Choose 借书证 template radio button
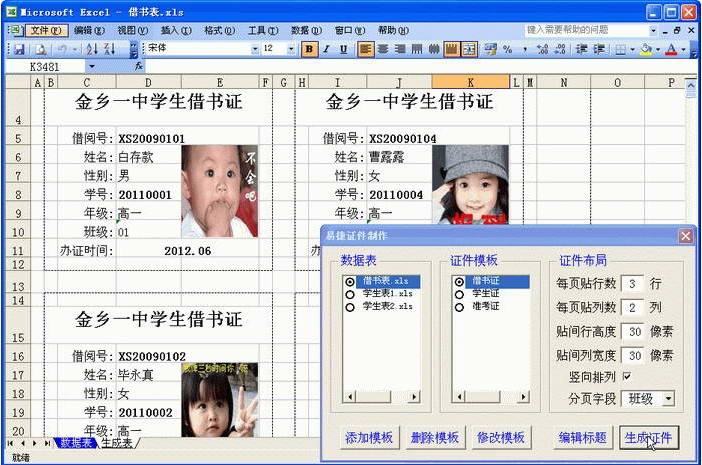The height and width of the screenshot is (465, 702). click(x=459, y=282)
